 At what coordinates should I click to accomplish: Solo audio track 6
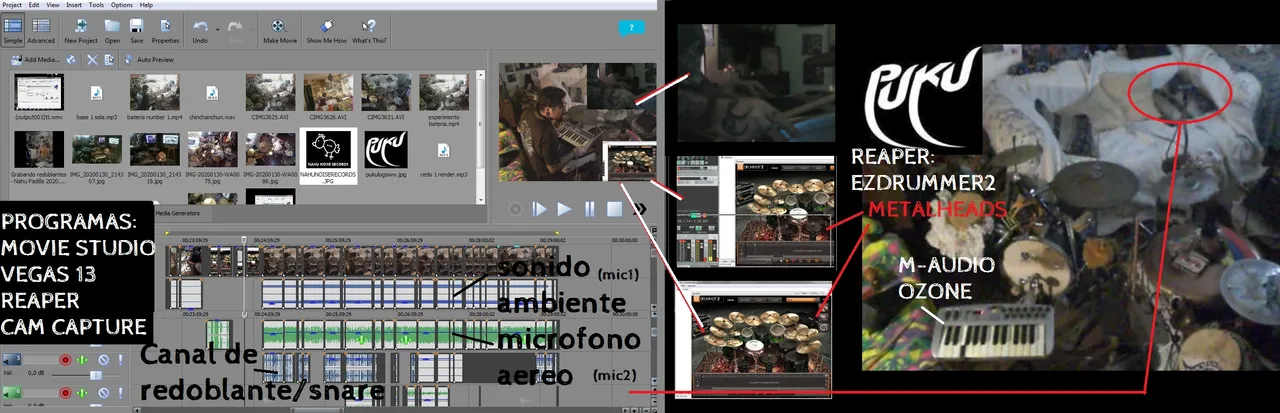pyautogui.click(x=121, y=393)
